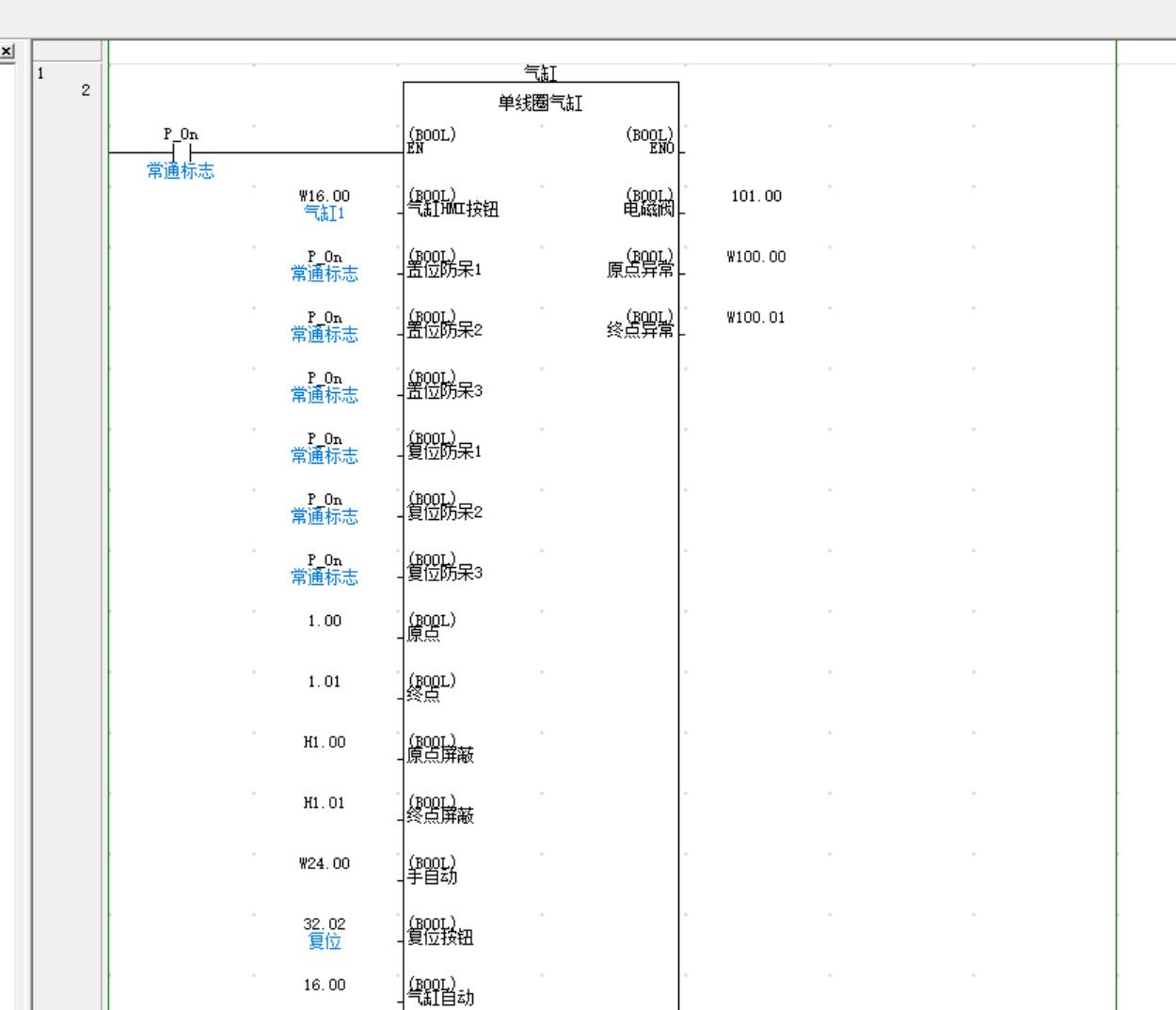Select the W16.00 气缸1 input operand
Viewport: 1176px width, 1010px height.
[325, 204]
